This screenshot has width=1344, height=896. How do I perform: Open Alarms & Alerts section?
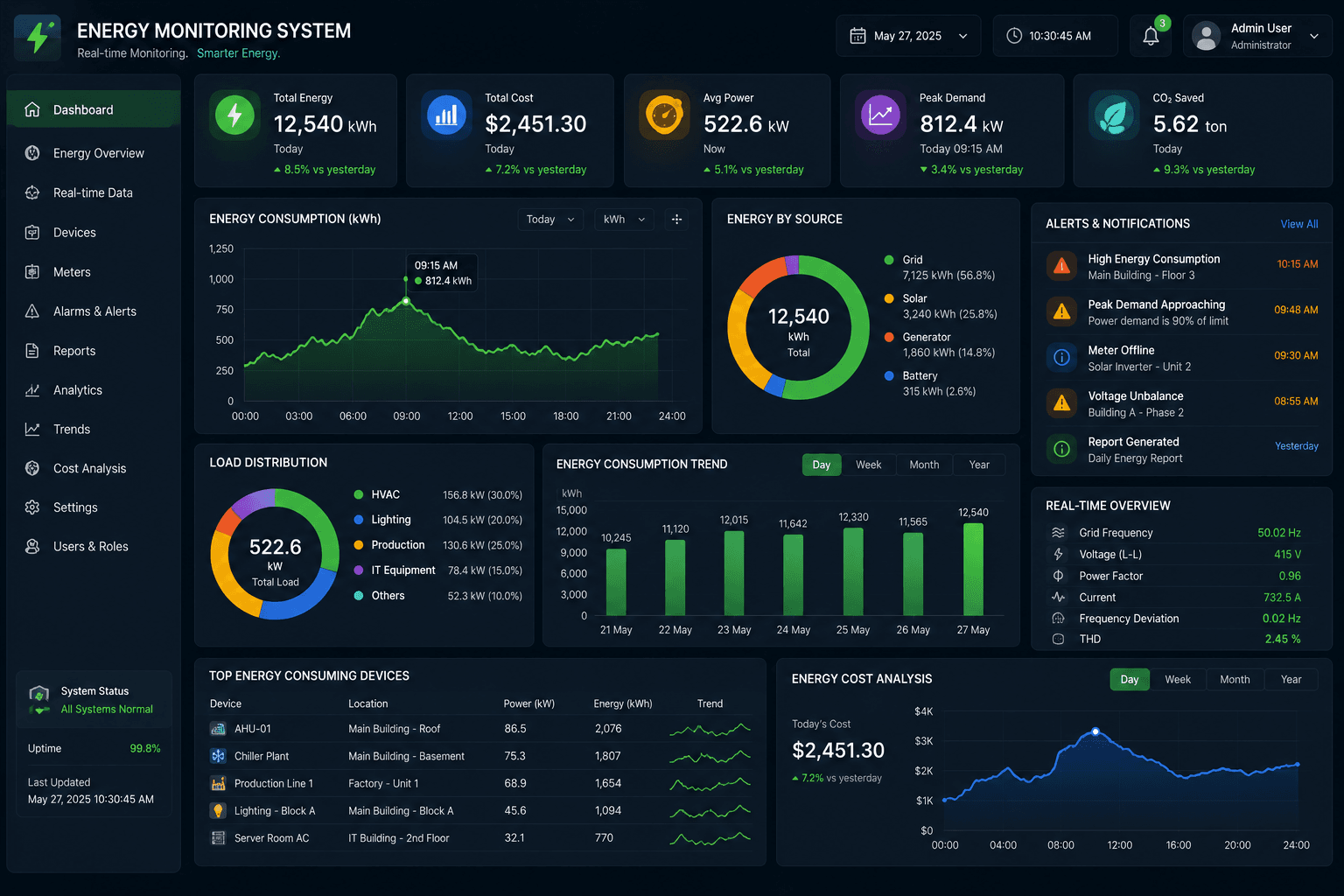click(94, 311)
